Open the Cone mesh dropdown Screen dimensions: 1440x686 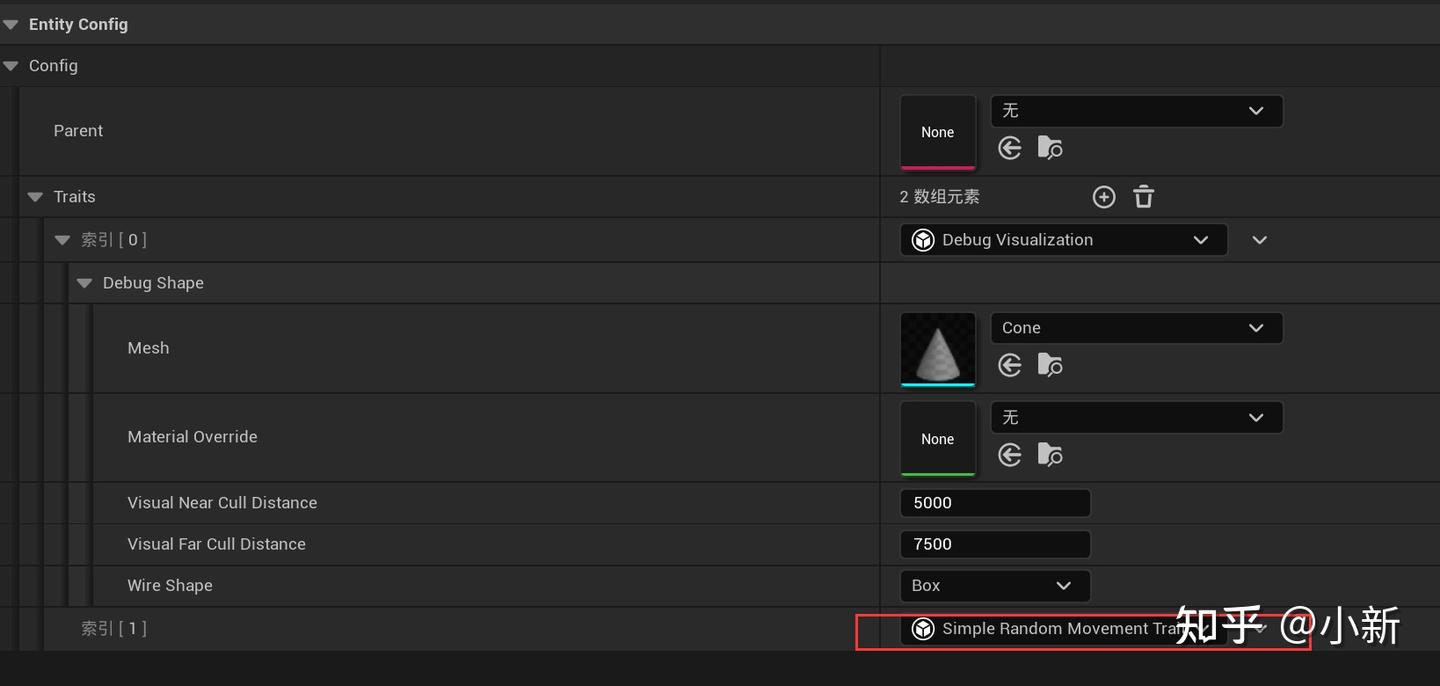tap(1136, 328)
